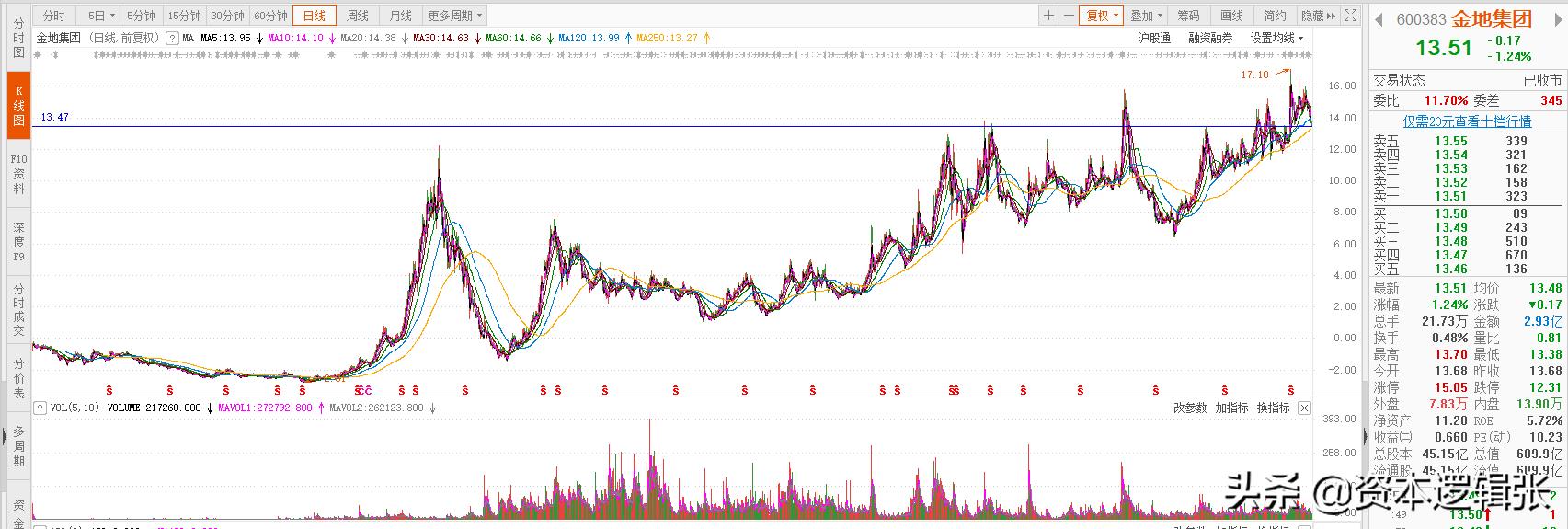Zoom out the chart with minus icon
1568x529 pixels.
click(x=1069, y=16)
